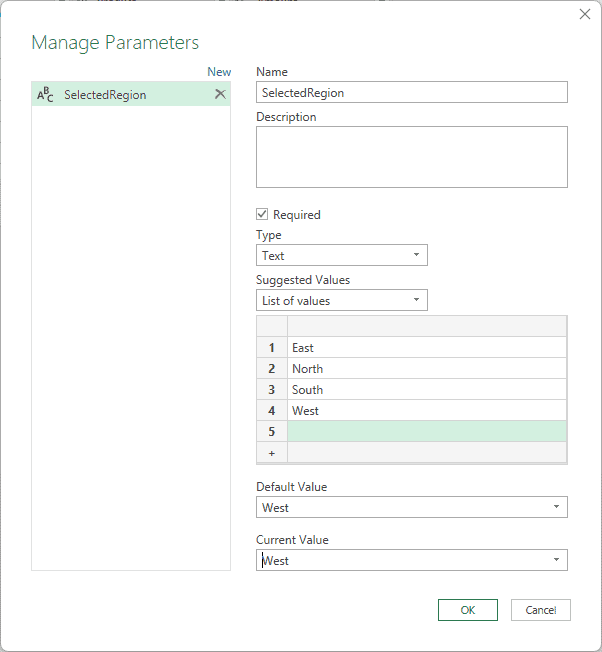Select the South value cell

tap(427, 389)
